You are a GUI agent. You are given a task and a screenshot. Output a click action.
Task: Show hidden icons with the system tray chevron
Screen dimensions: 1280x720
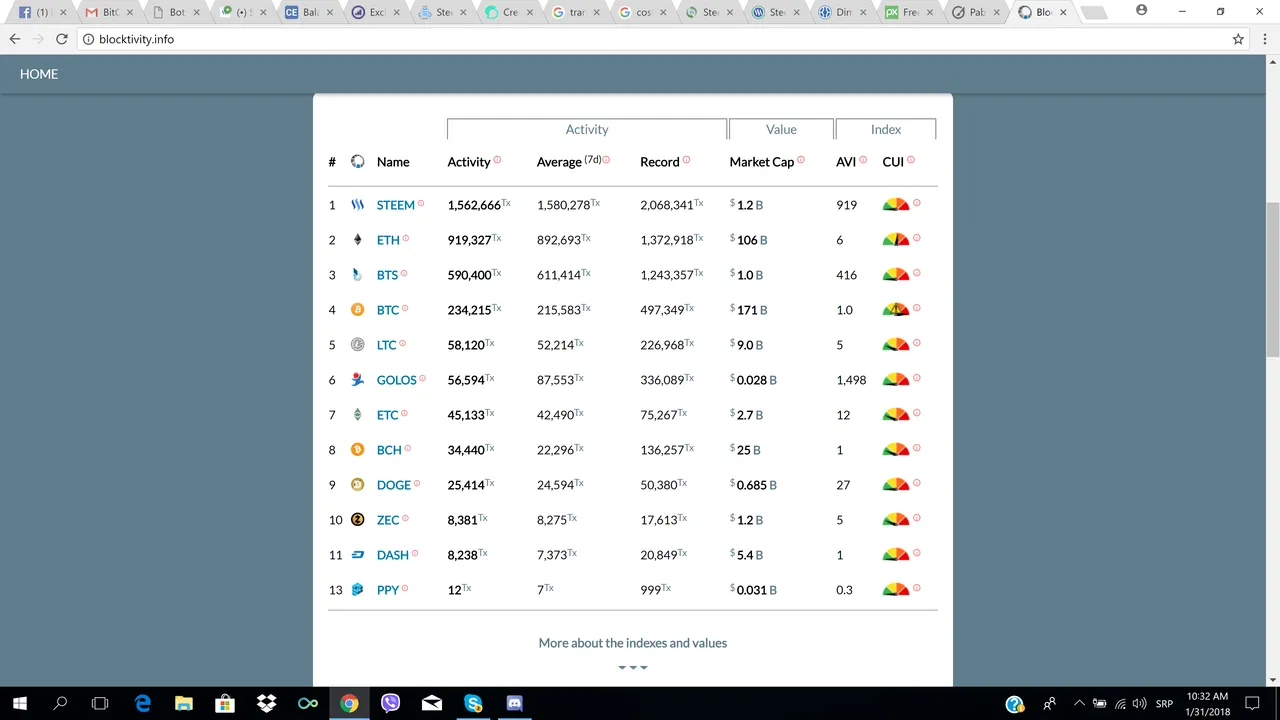pyautogui.click(x=1079, y=703)
